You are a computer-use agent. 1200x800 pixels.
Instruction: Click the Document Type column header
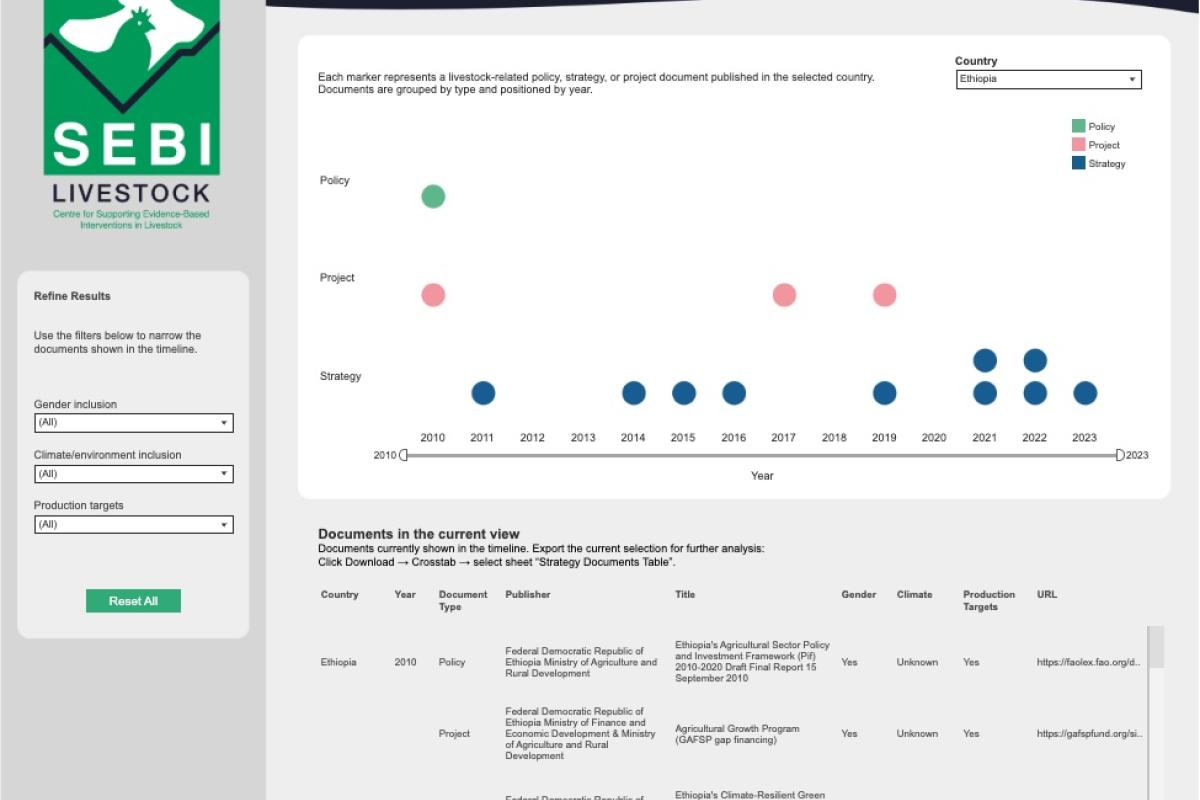coord(463,600)
